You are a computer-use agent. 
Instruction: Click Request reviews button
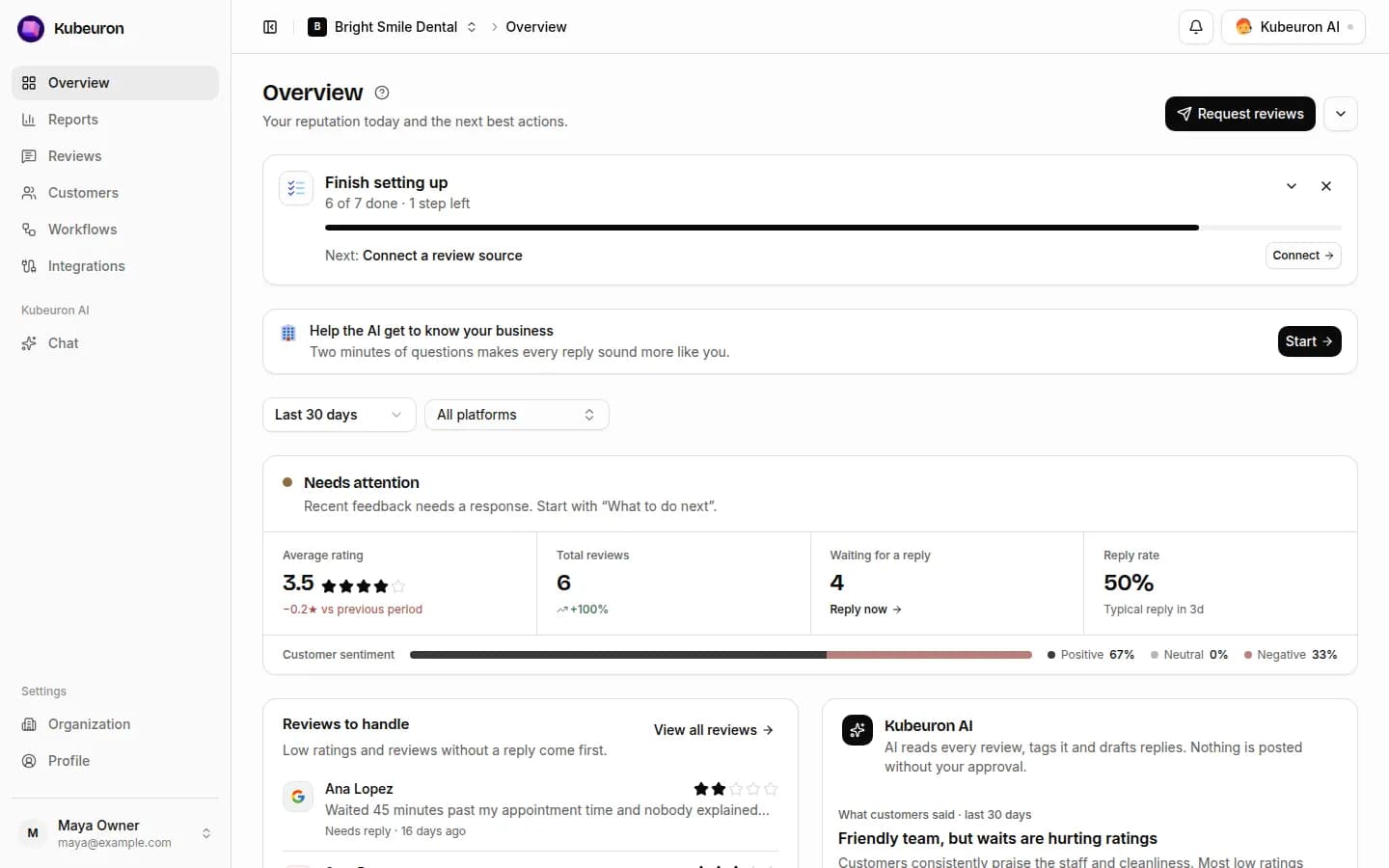click(x=1240, y=114)
